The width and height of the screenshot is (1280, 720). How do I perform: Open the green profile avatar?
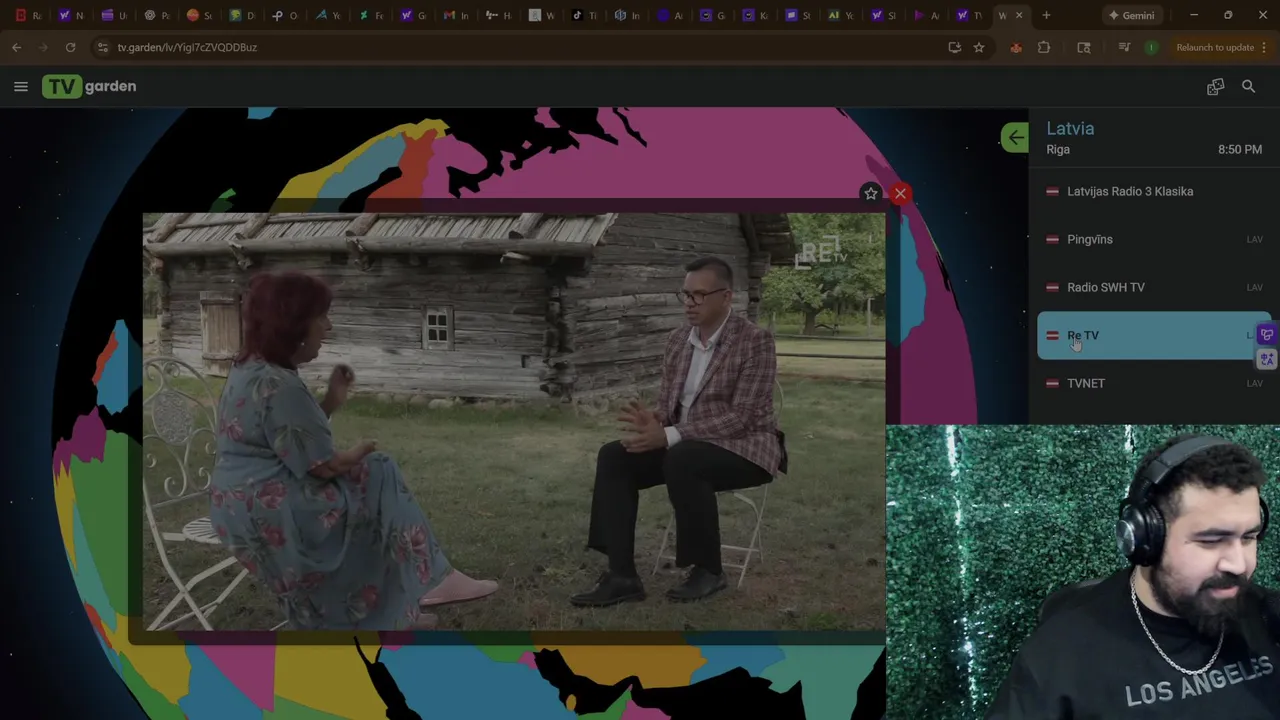[1152, 47]
